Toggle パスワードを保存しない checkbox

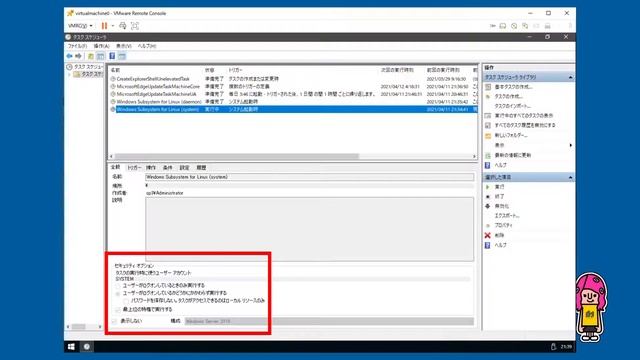coord(126,301)
